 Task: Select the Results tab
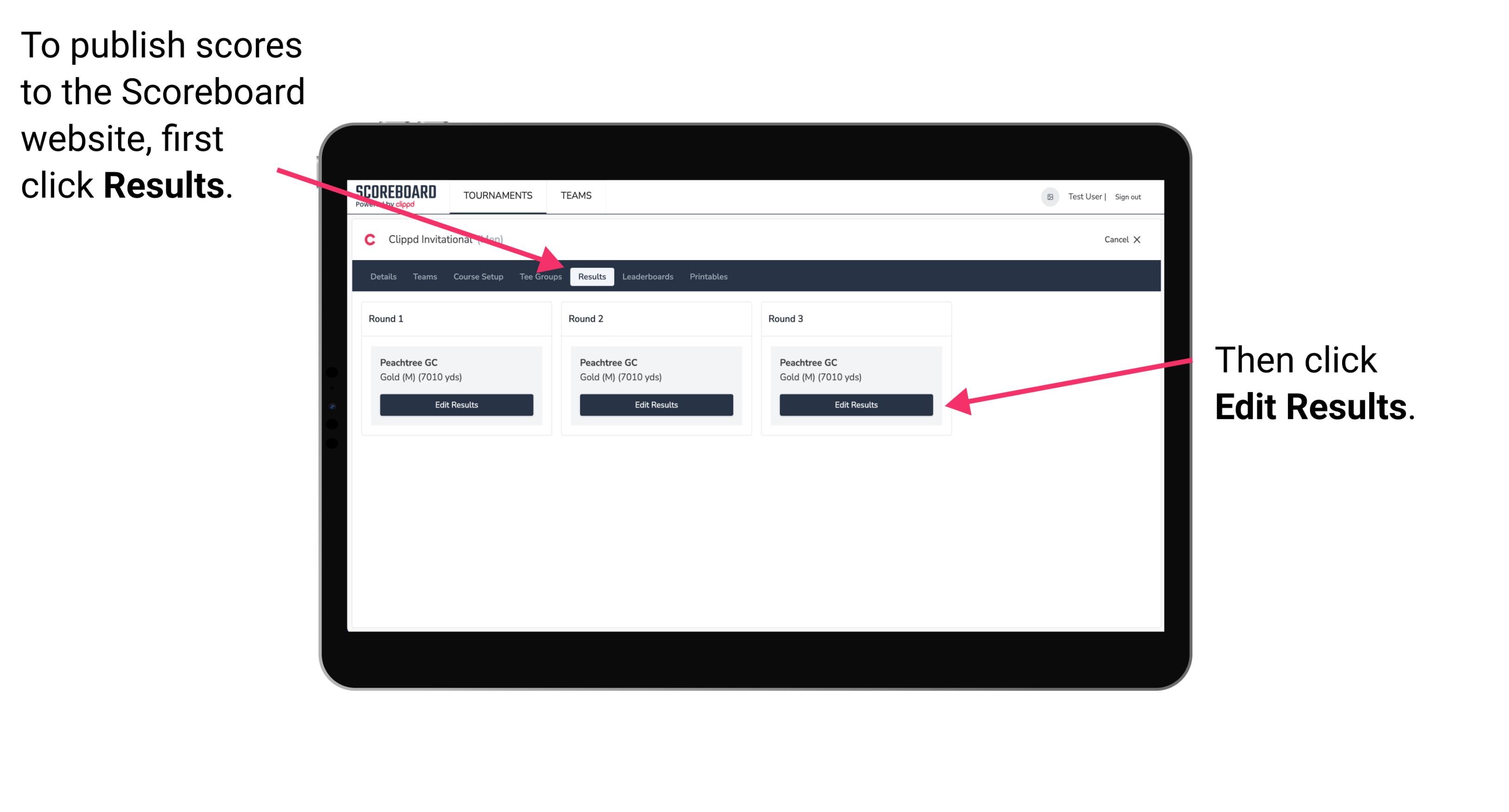592,277
